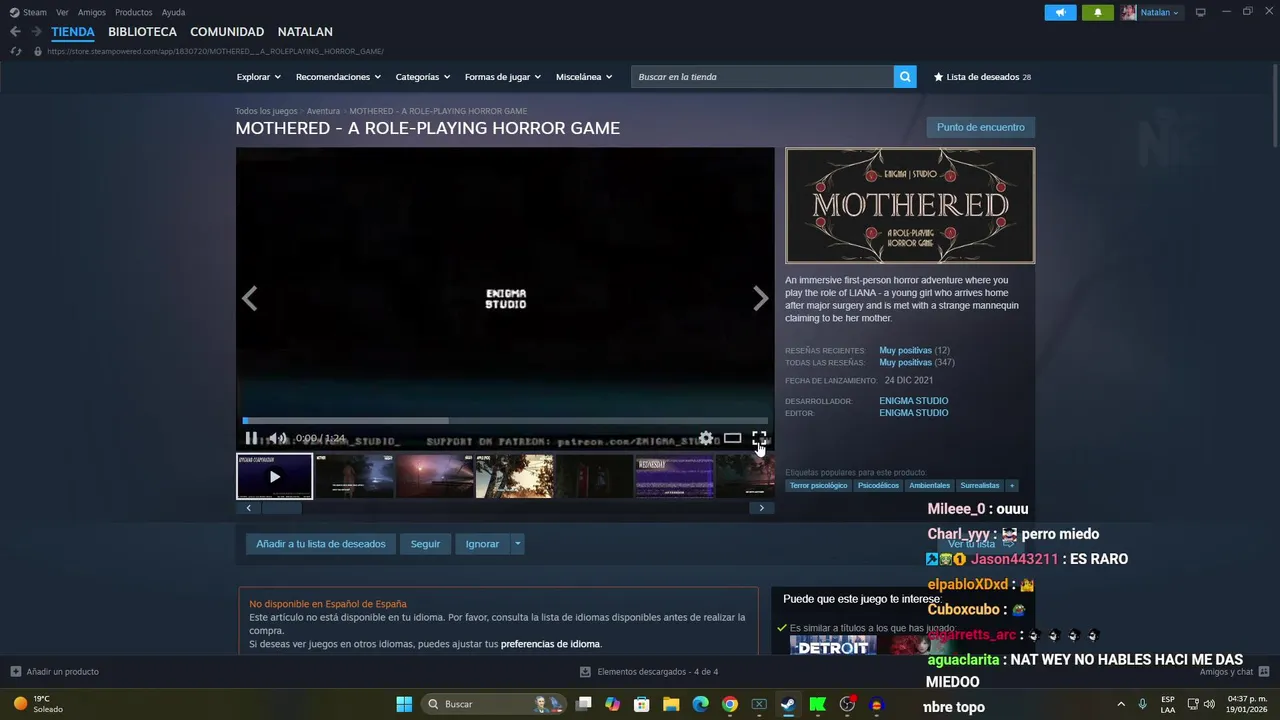Click the Seguir button
This screenshot has height=720, width=1280.
tap(425, 544)
